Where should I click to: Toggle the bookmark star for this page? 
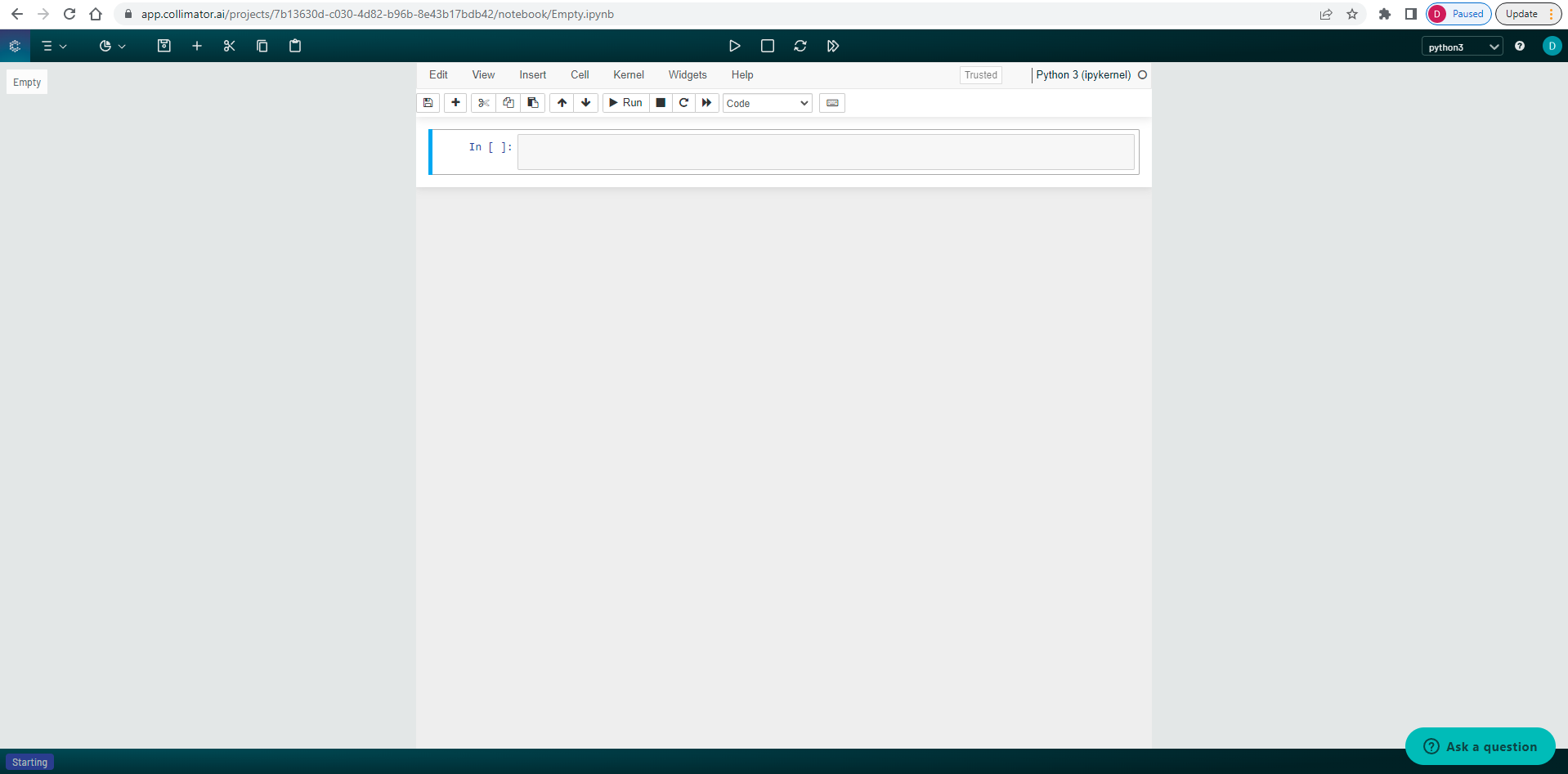[1351, 14]
